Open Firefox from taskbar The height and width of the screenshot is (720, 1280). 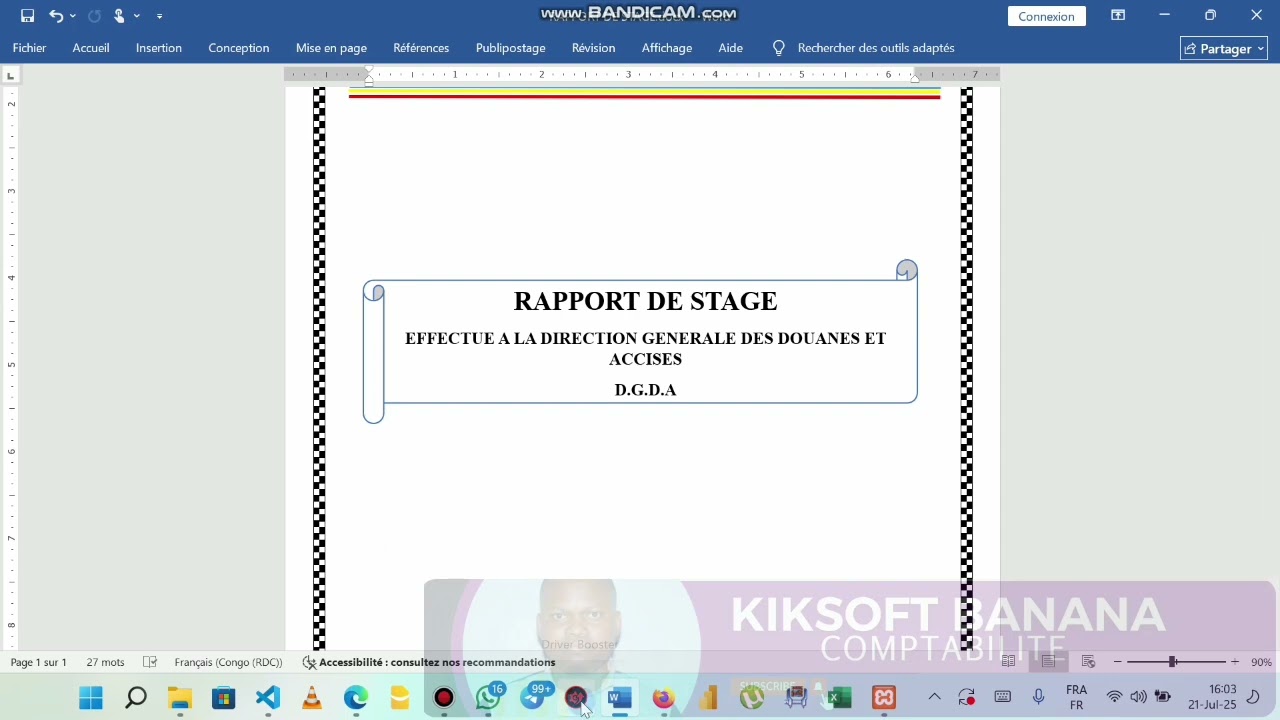click(664, 697)
